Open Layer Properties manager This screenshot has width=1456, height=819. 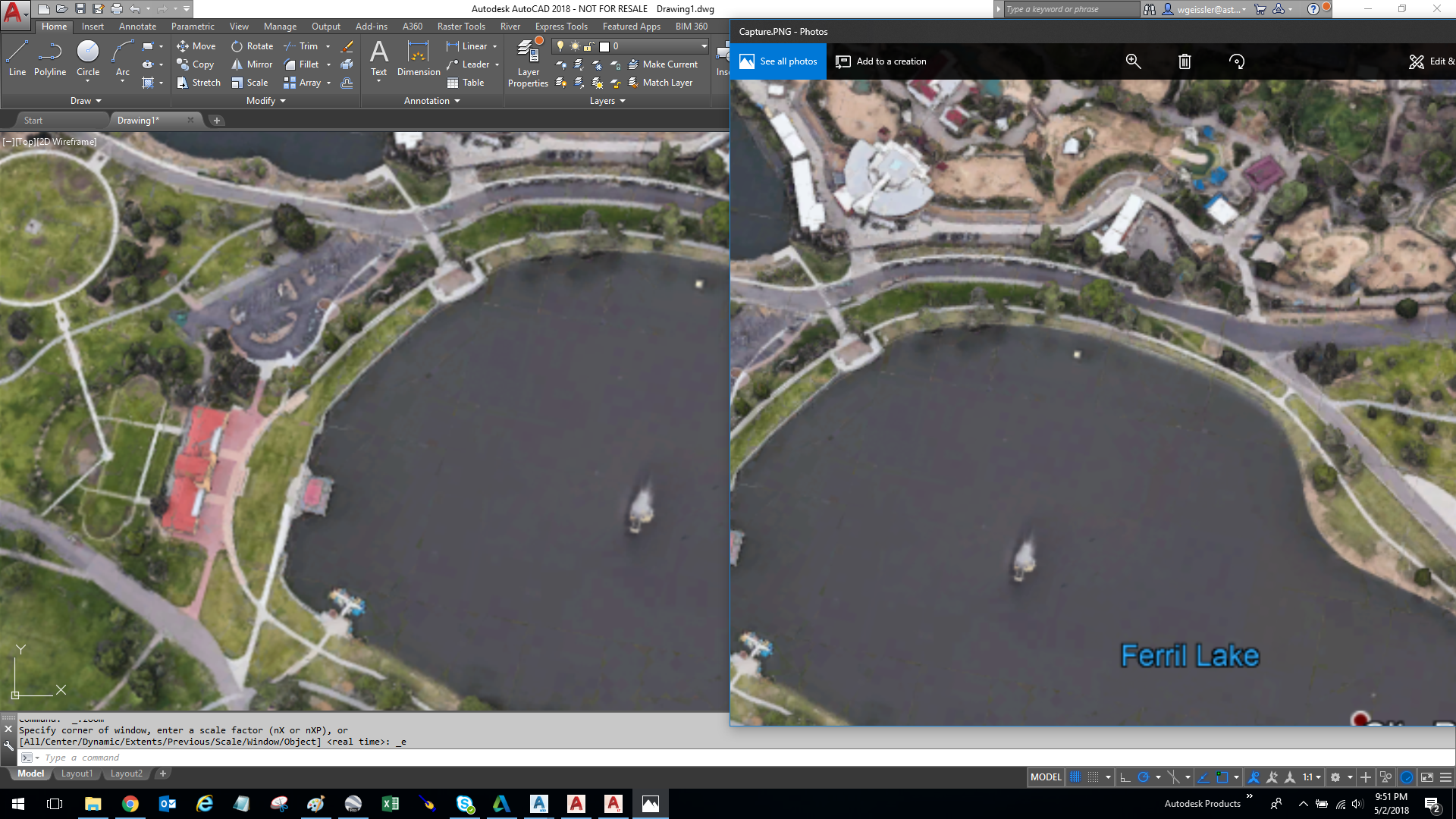(x=528, y=64)
